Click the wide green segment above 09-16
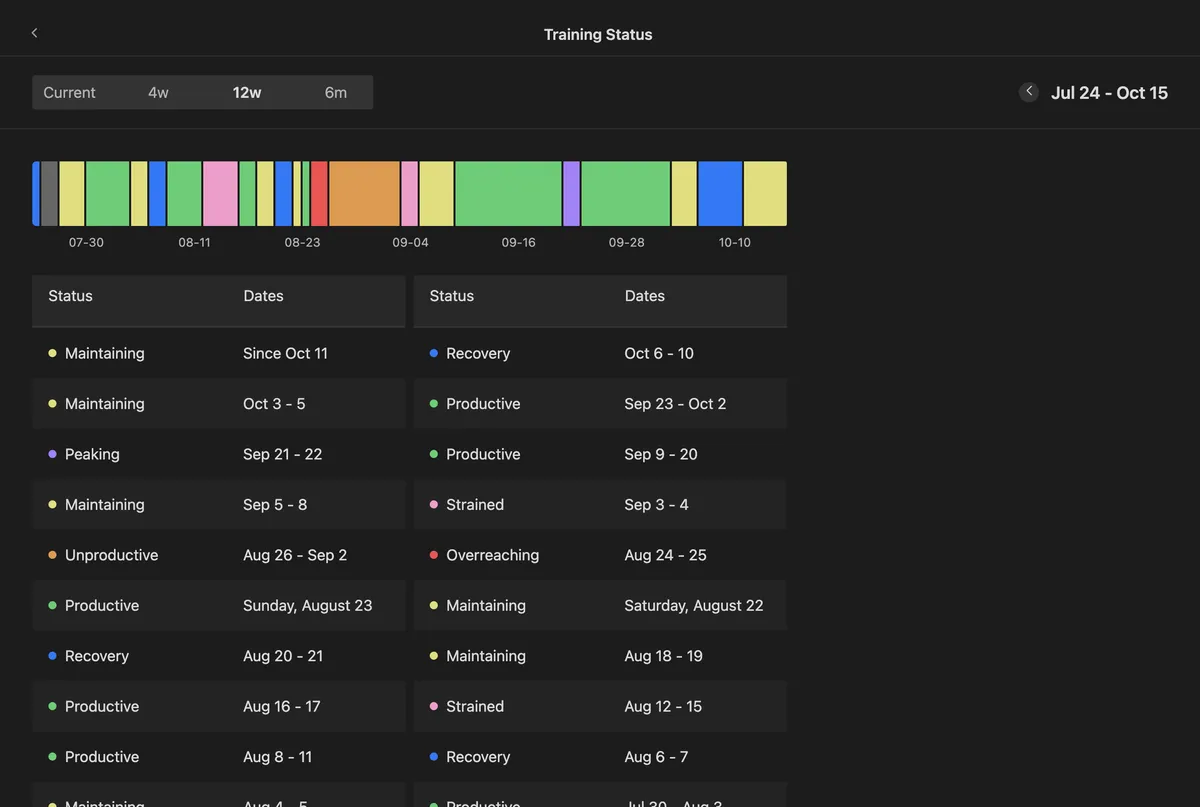The width and height of the screenshot is (1200, 807). tap(508, 193)
